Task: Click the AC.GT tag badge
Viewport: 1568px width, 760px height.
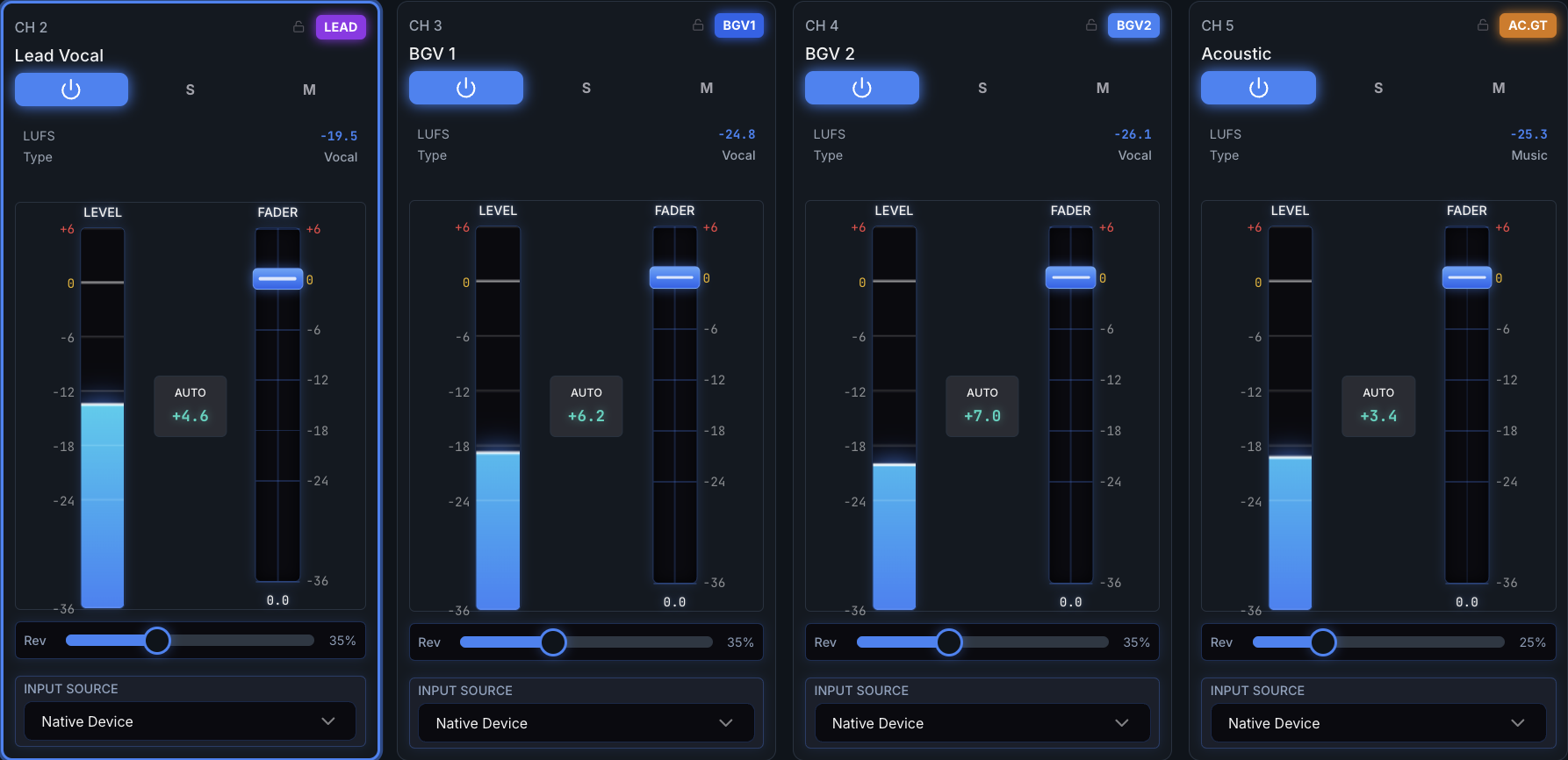Action: [1528, 25]
